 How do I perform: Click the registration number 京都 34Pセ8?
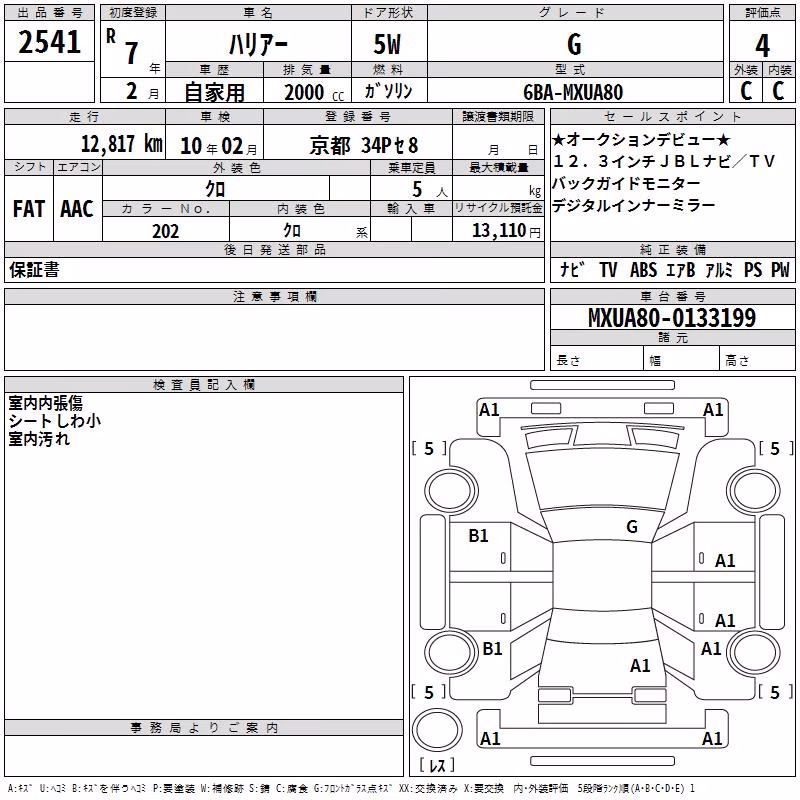tap(364, 146)
